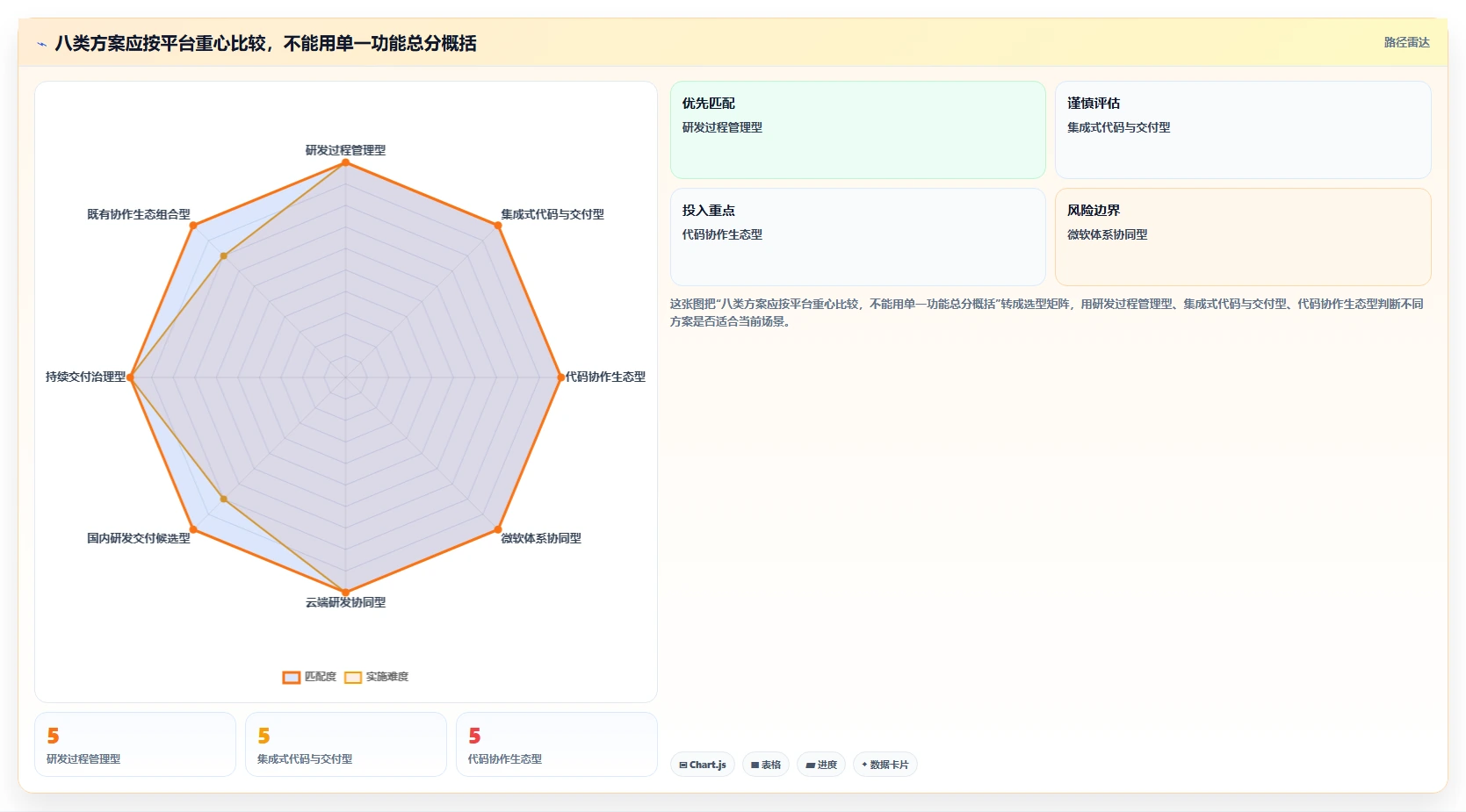Select the 云端研发协同型 radar axis label
Viewport: 1466px width, 812px height.
coord(345,602)
